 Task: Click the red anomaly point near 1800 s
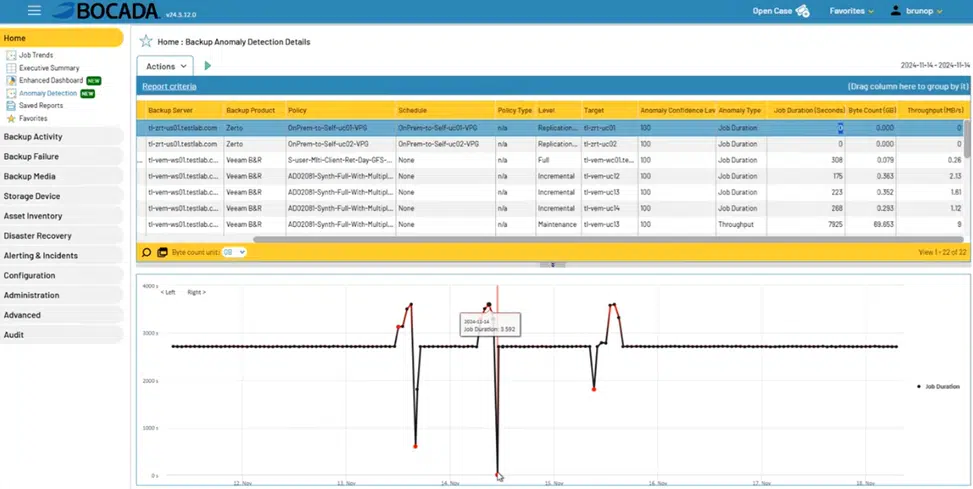pos(594,389)
